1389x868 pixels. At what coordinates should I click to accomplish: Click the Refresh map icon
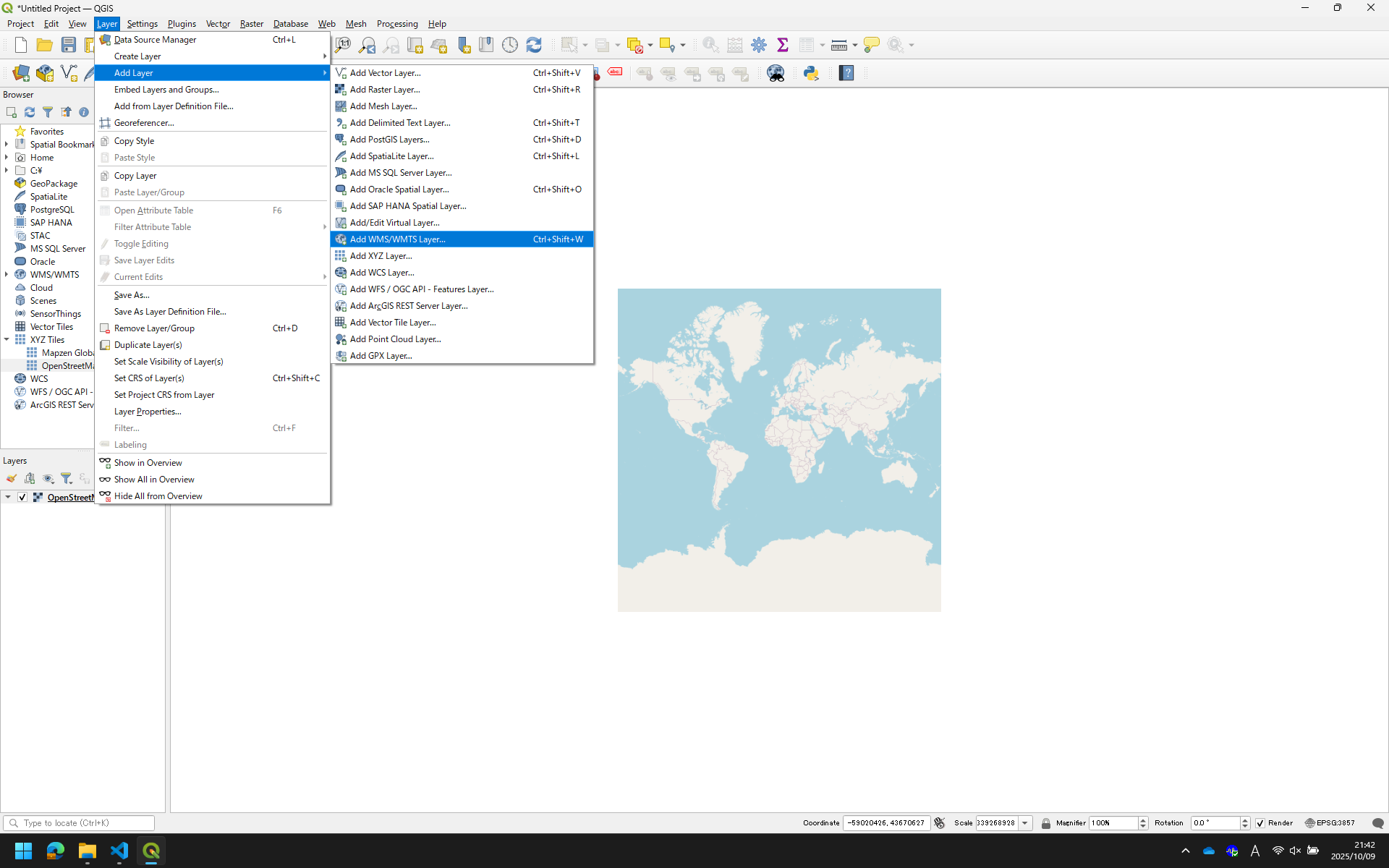(x=534, y=45)
